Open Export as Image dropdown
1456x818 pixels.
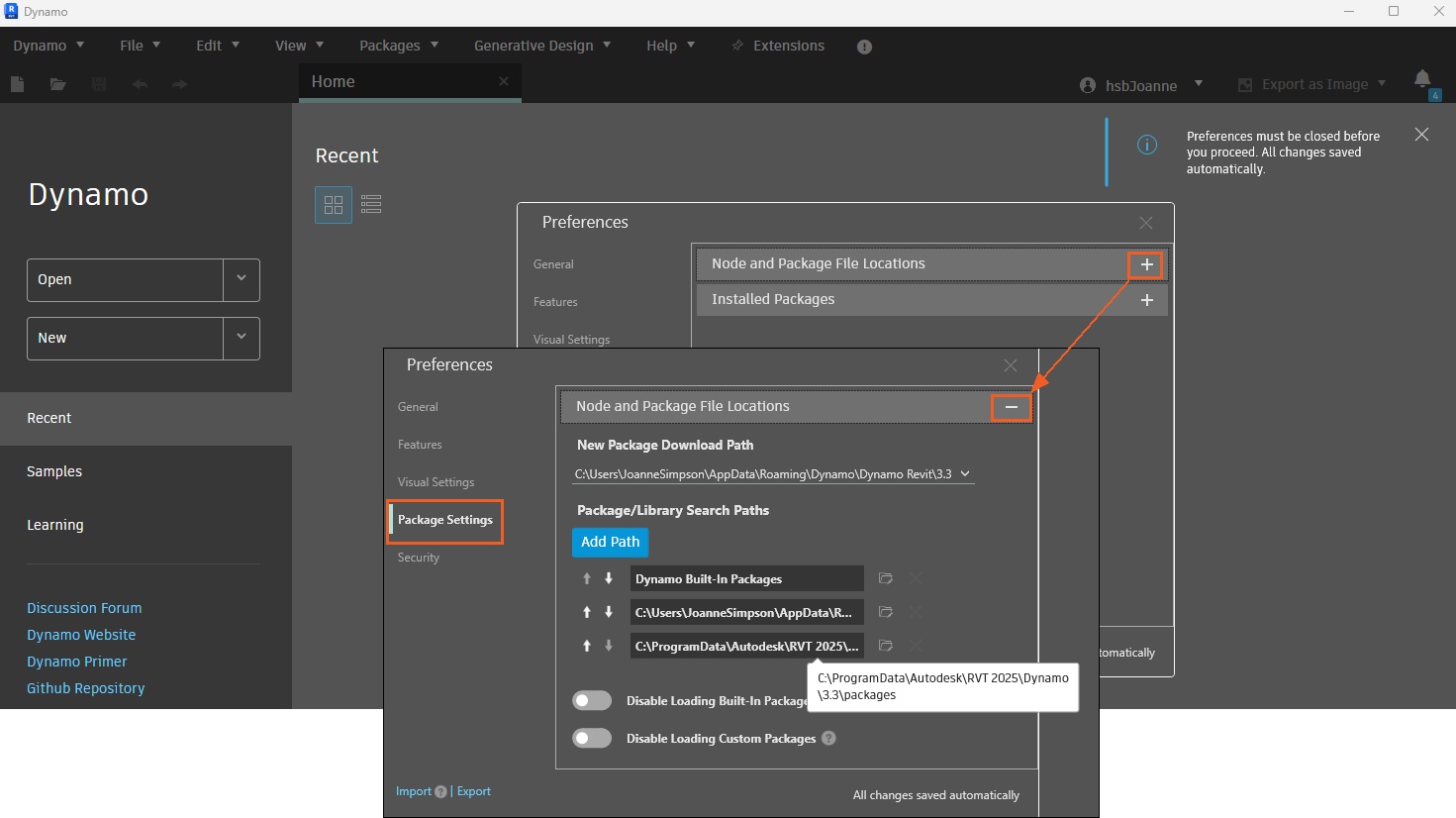pyautogui.click(x=1382, y=84)
